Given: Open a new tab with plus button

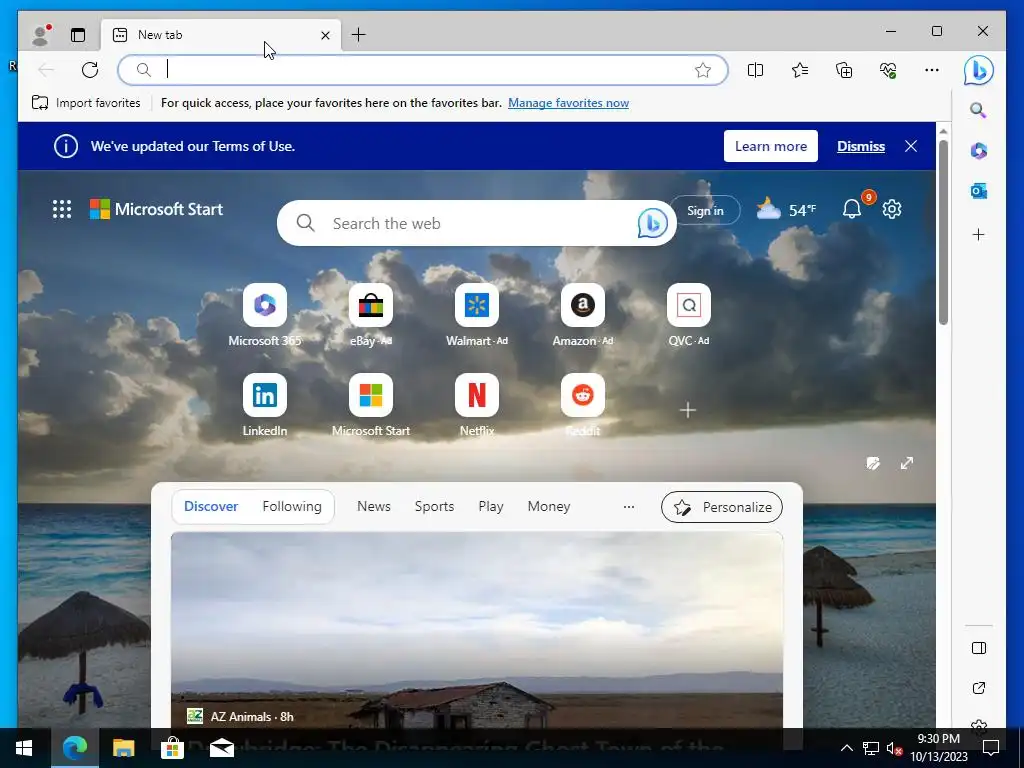Looking at the screenshot, I should click(x=359, y=35).
